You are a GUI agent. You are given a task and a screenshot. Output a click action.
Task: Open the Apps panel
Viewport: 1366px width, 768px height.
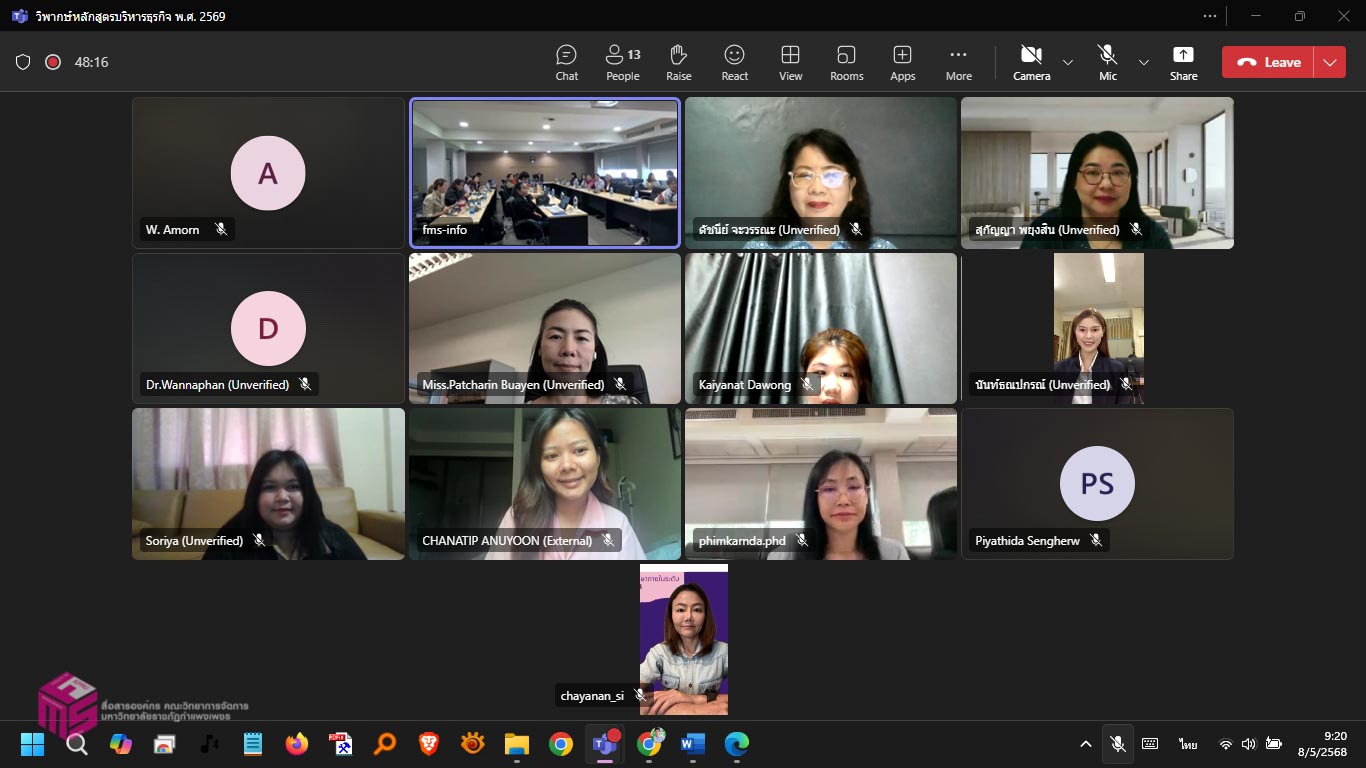click(x=902, y=62)
